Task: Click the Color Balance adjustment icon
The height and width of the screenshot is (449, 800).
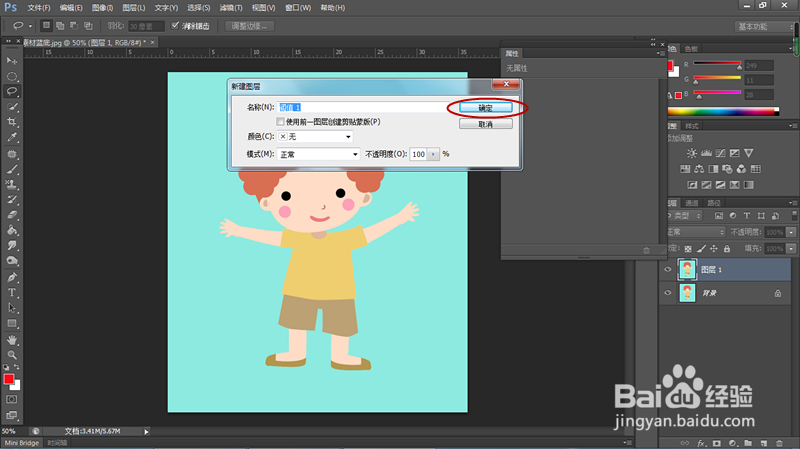Action: [x=699, y=169]
